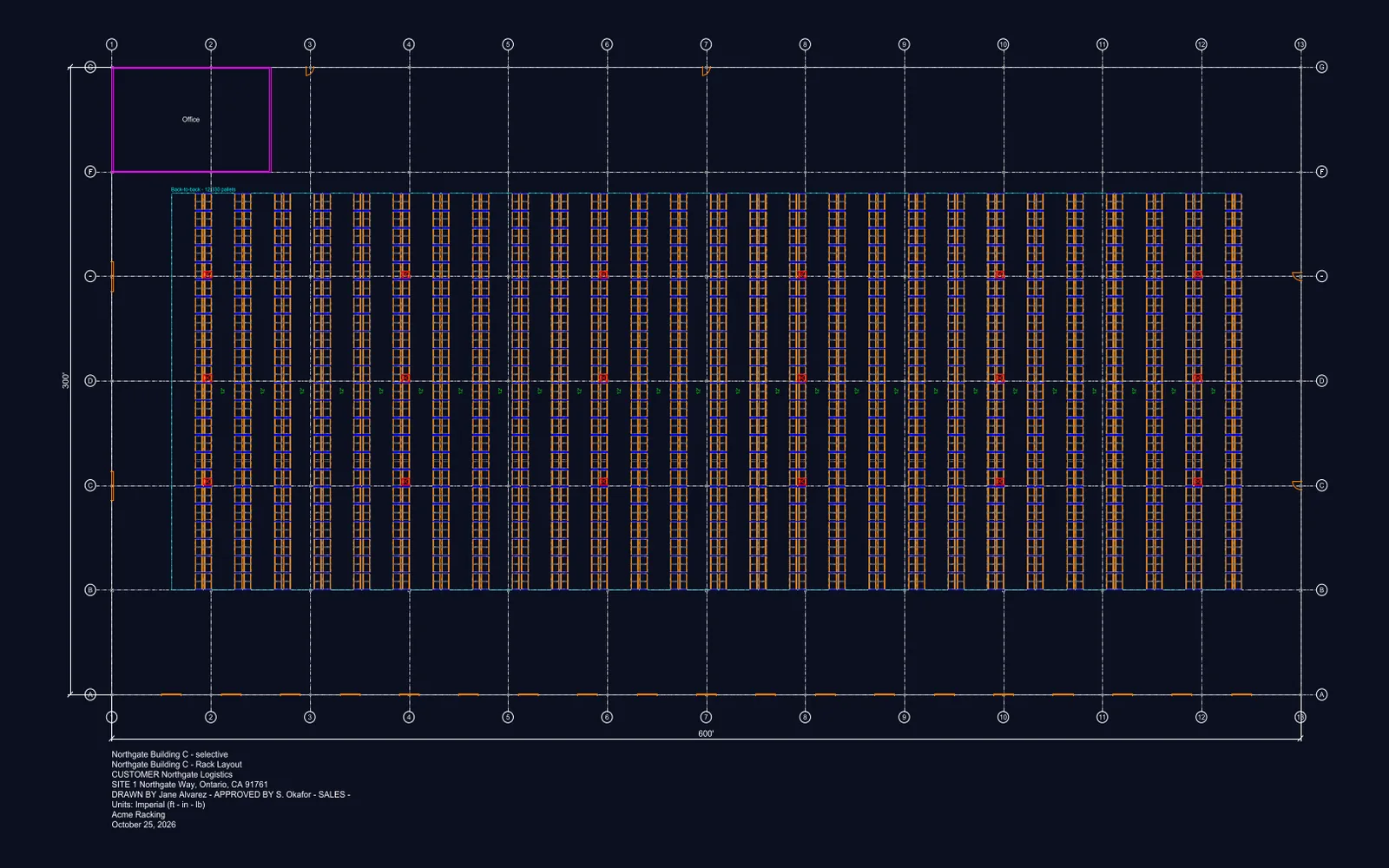The image size is (1389, 868).
Task: Click "Northgate Building C - selective" title line
Action: 169,755
